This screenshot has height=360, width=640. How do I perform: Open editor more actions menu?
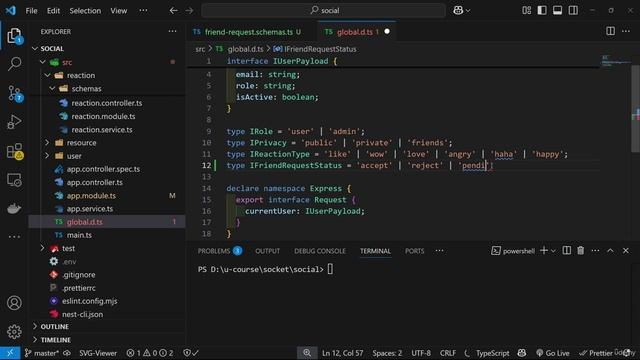(x=626, y=31)
